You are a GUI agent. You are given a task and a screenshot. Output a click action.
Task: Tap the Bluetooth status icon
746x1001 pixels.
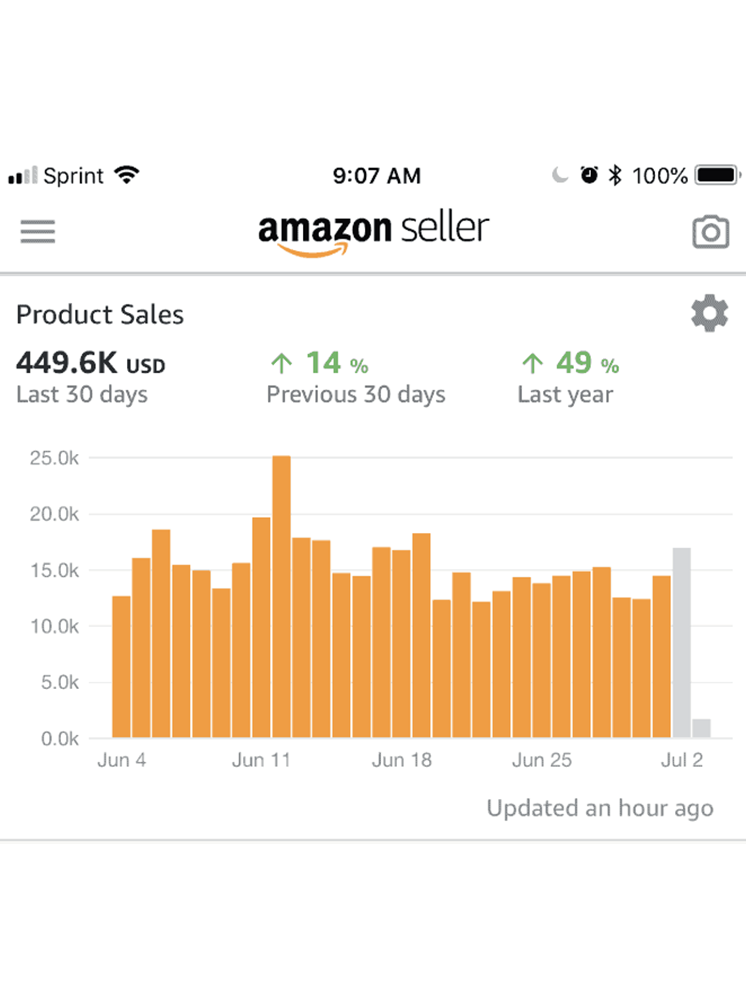[615, 176]
